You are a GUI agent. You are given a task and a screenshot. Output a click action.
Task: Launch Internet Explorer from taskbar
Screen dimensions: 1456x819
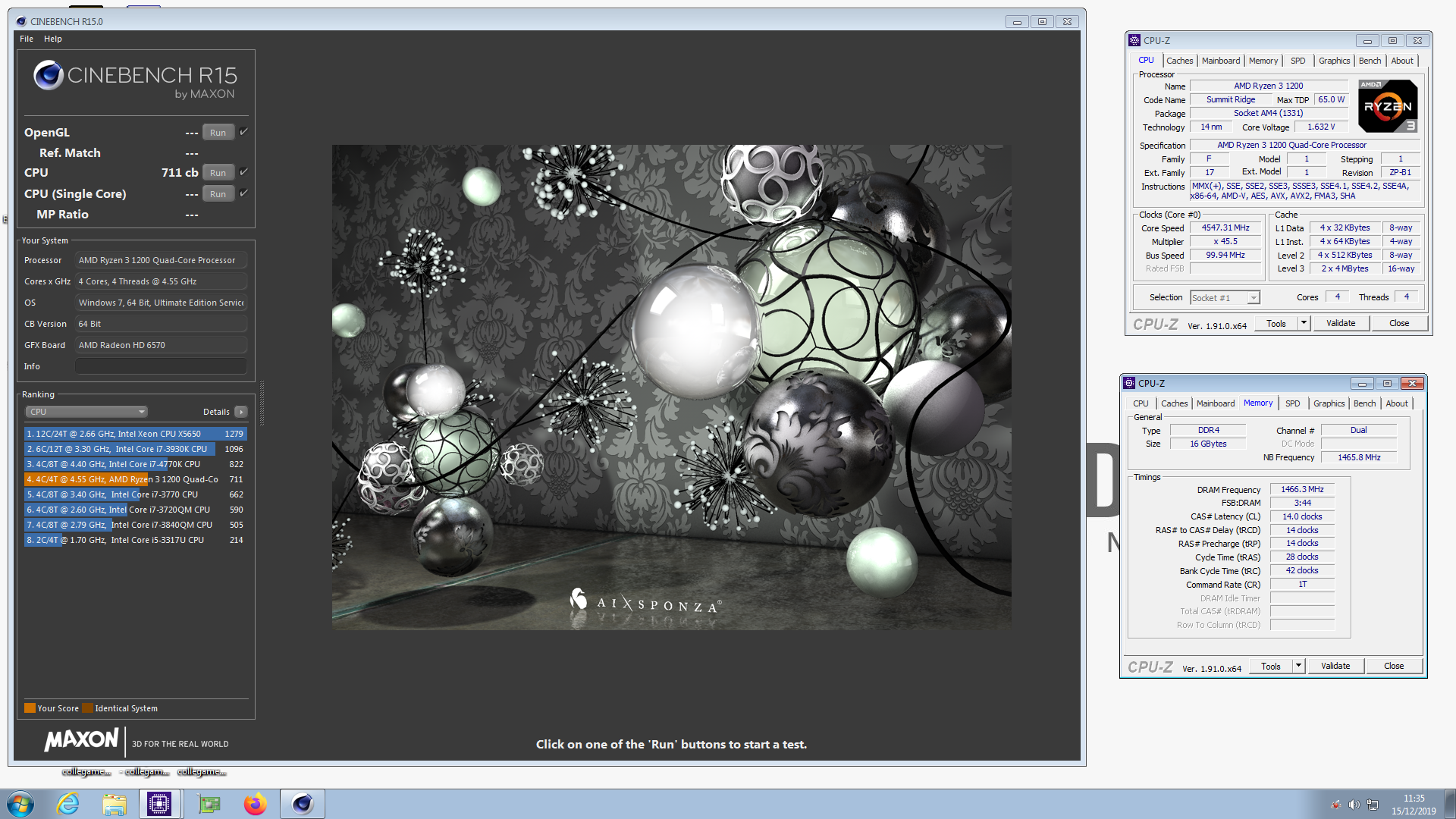coord(68,804)
